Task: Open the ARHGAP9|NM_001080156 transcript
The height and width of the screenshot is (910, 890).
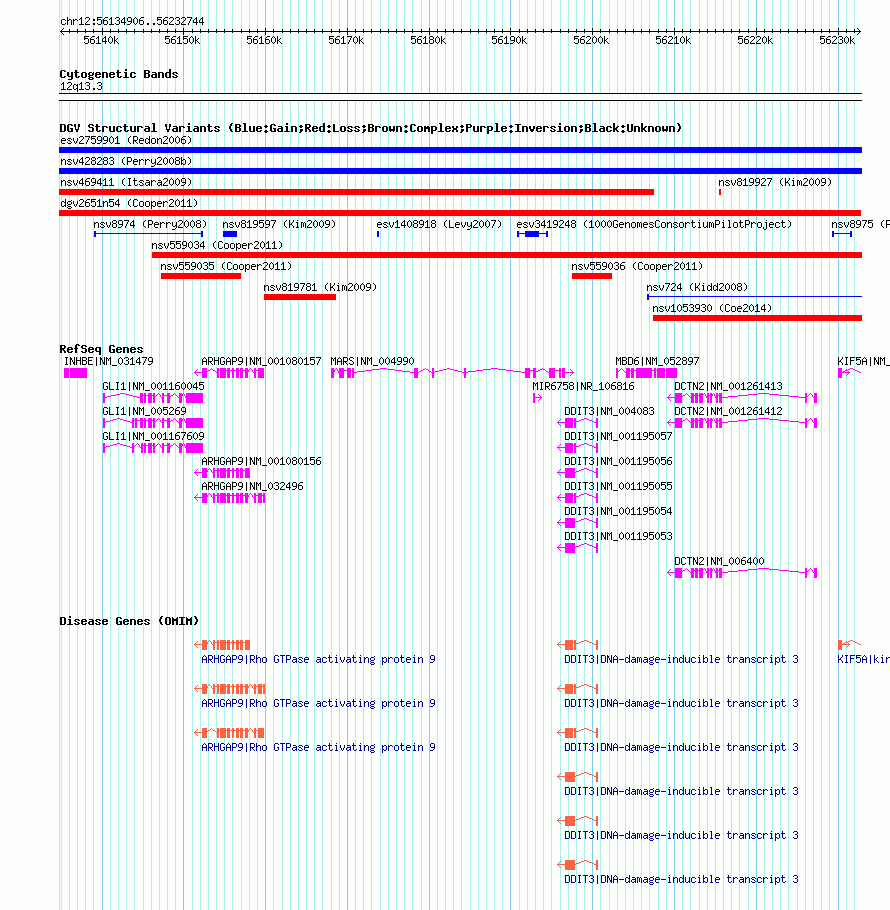Action: tap(222, 473)
